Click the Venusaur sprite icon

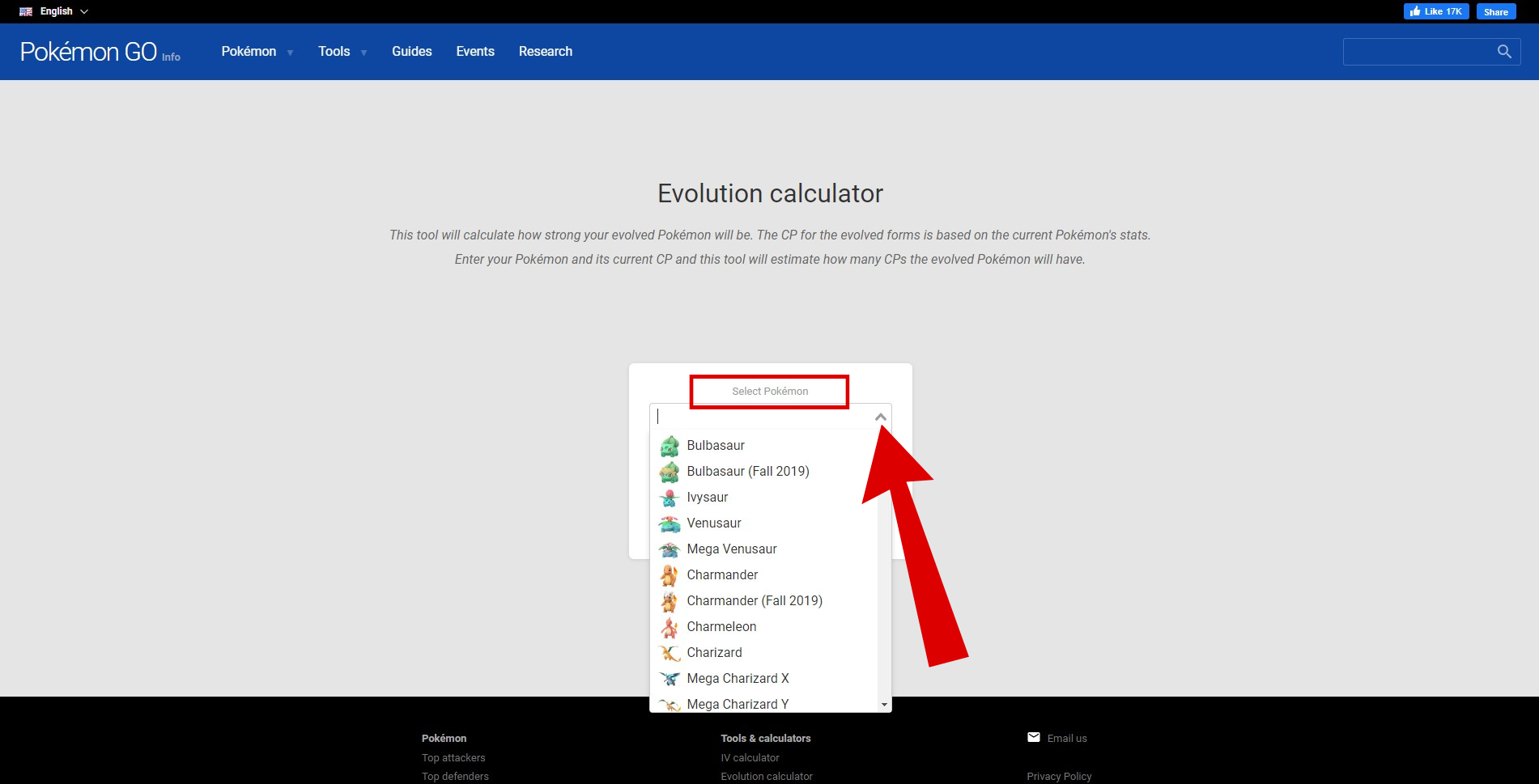click(x=670, y=523)
